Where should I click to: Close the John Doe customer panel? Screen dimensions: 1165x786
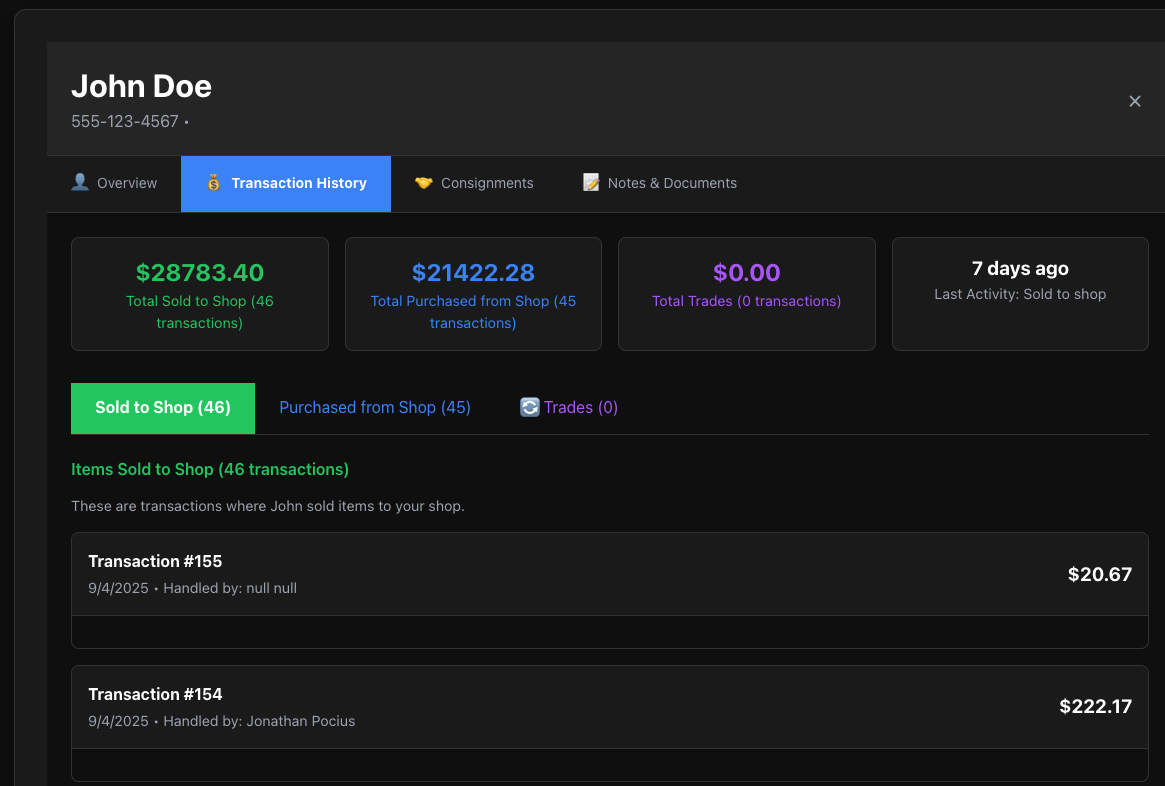[x=1135, y=101]
